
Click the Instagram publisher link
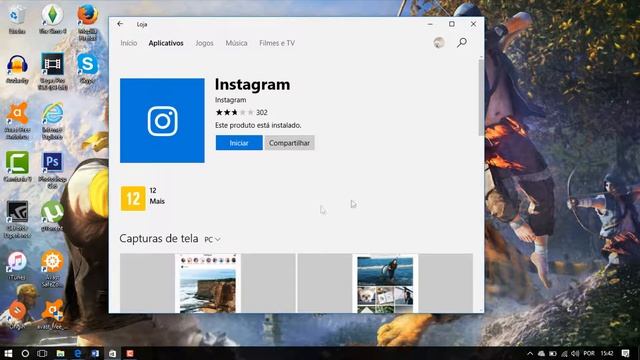click(x=231, y=100)
